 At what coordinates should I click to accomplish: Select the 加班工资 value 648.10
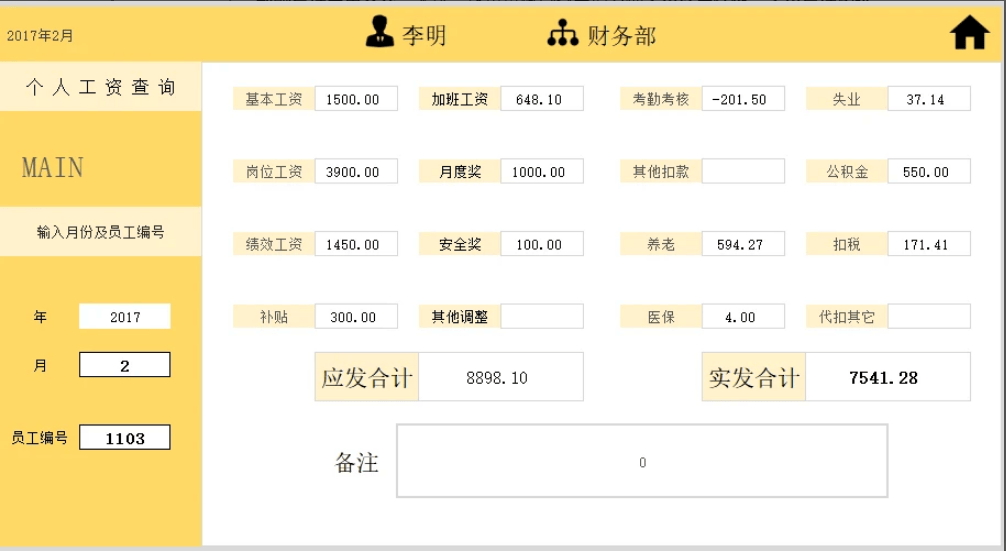click(x=542, y=99)
